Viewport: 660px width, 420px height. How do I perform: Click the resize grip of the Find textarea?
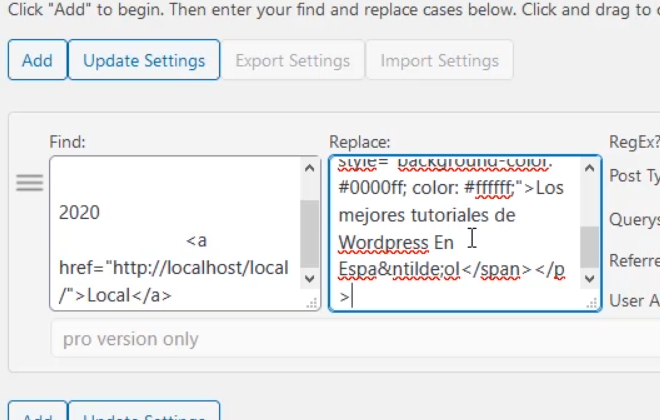pyautogui.click(x=311, y=301)
